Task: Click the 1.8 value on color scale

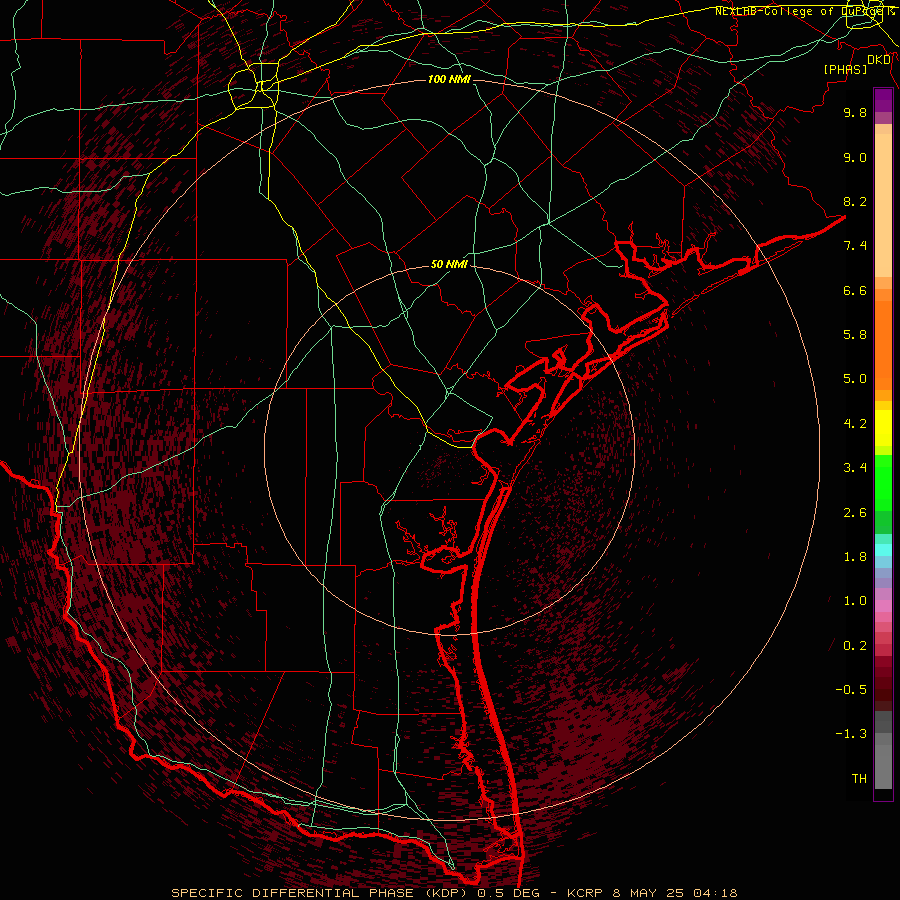Action: coord(855,557)
